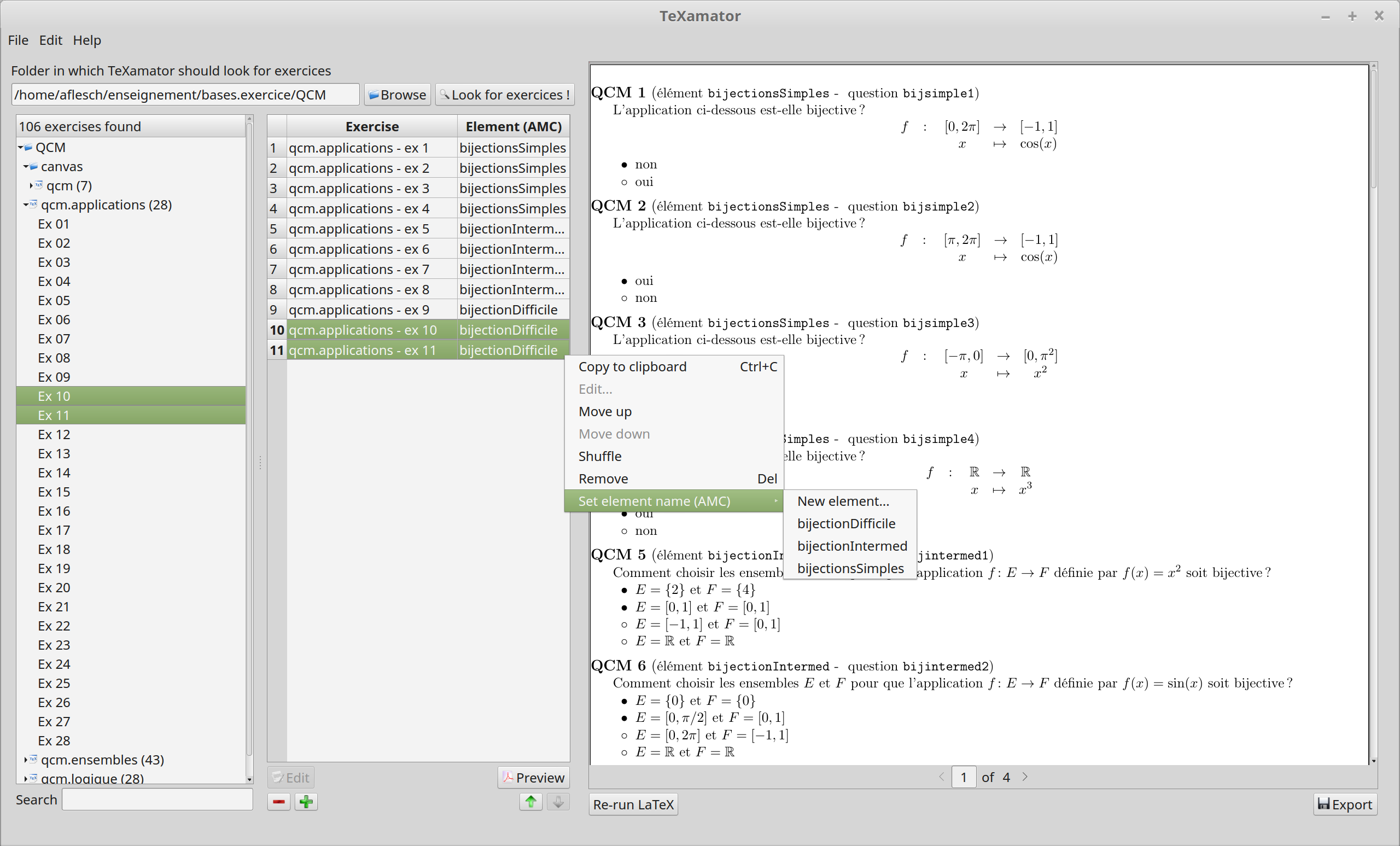Click the Exercise column header
The image size is (1400, 846).
[371, 126]
